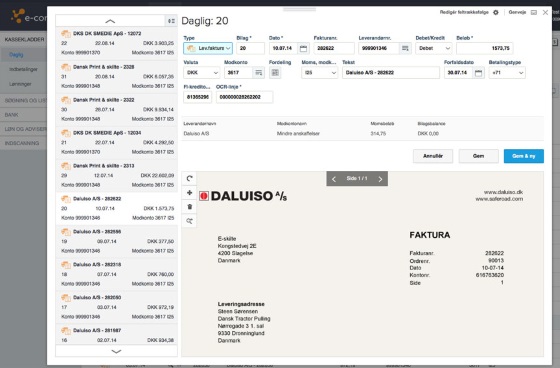Image resolution: width=560 pixels, height=368 pixels.
Task: Click the Genveje link
Action: tap(517, 13)
